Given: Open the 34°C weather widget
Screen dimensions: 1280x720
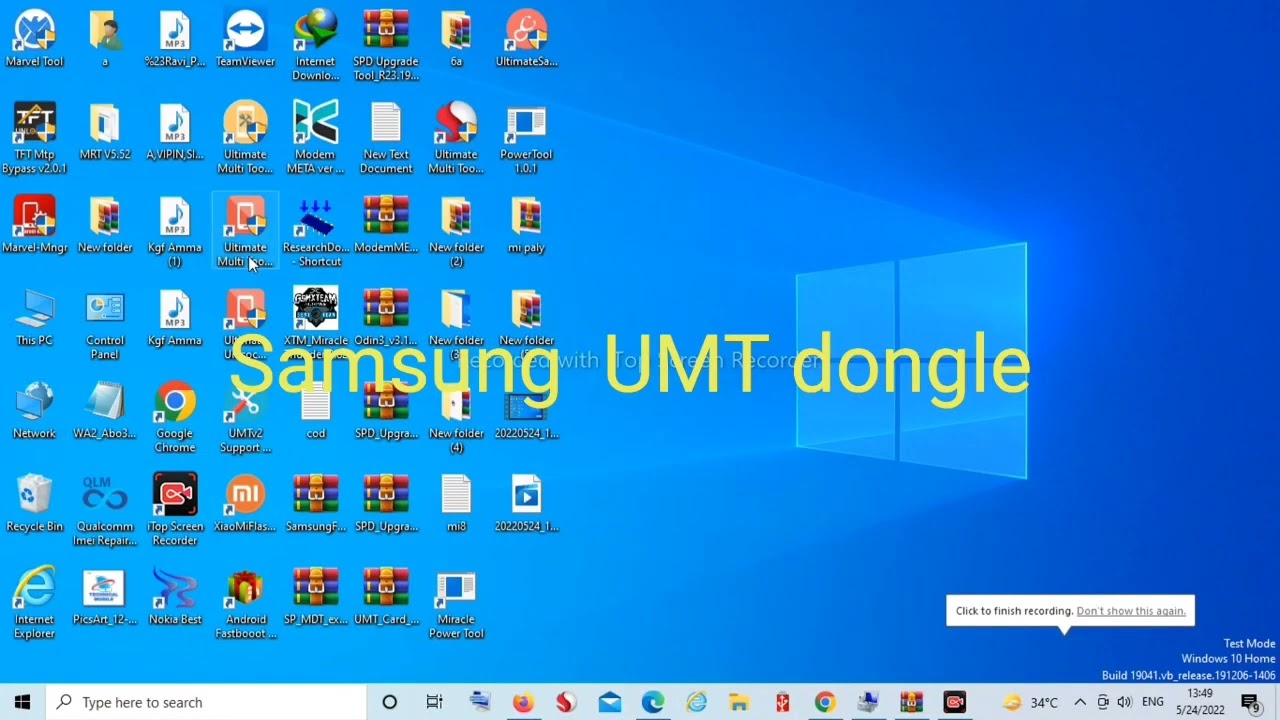Looking at the screenshot, I should pos(1029,702).
